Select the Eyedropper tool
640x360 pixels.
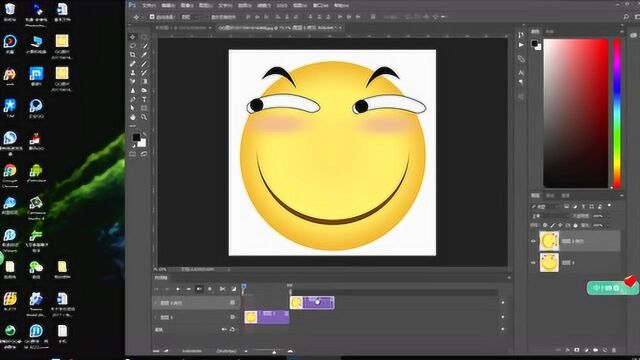coord(144,54)
